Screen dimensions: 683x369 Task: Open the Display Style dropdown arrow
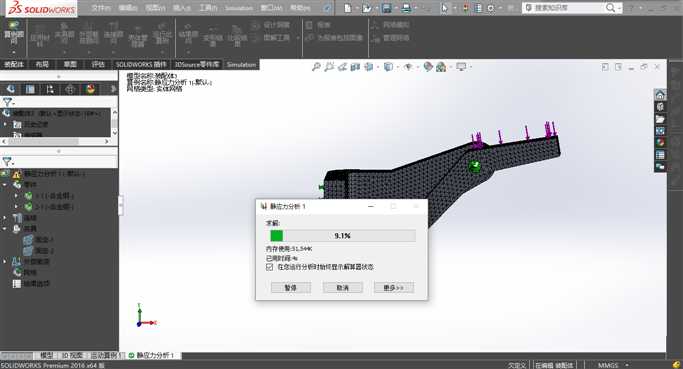(397, 67)
